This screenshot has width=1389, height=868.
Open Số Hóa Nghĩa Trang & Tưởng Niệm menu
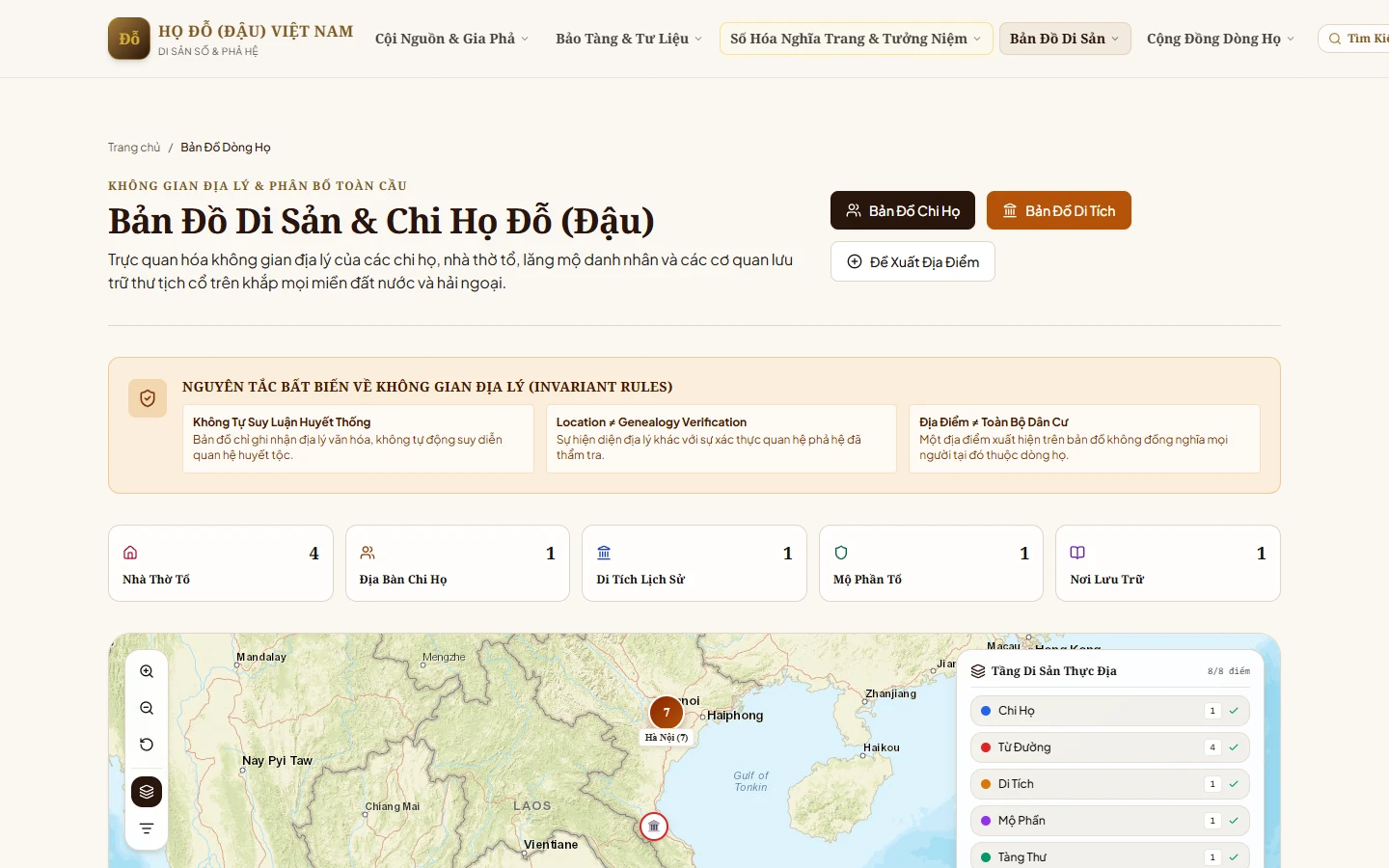pos(856,39)
